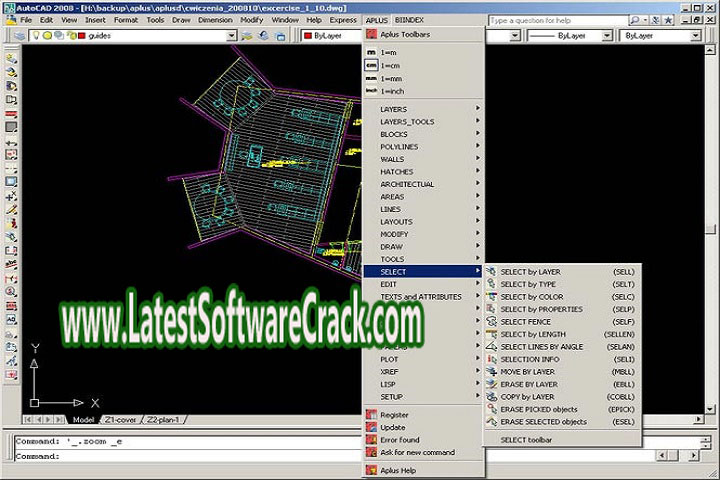Screen dimensions: 720x480
Task: Expand the HATCHES submenu
Action: tap(423, 171)
